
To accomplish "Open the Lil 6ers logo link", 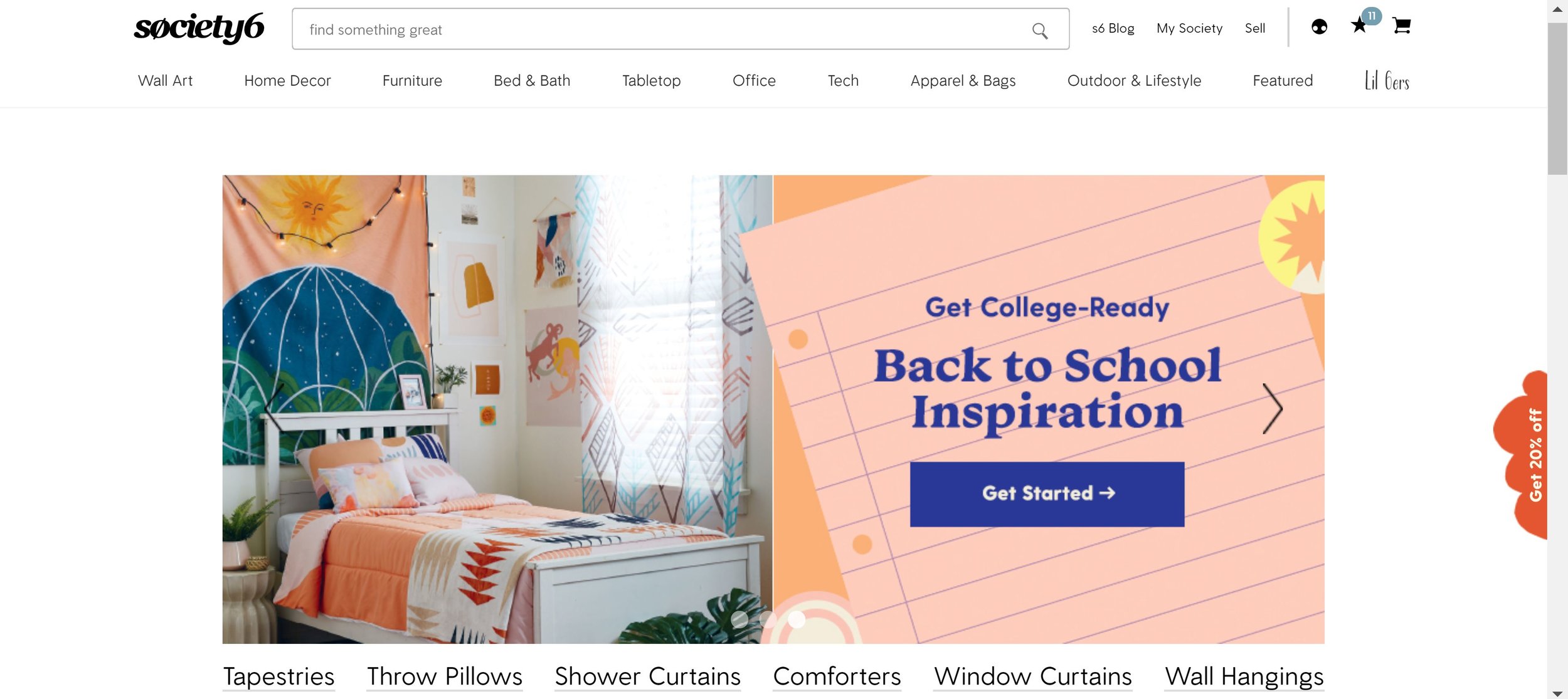I will 1387,80.
